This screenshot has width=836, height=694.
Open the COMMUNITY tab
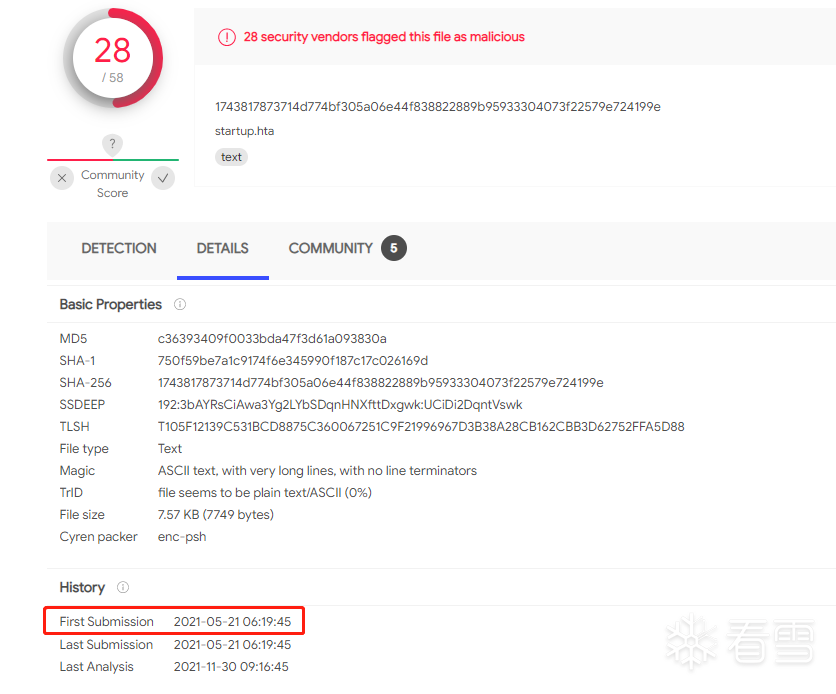[x=330, y=248]
